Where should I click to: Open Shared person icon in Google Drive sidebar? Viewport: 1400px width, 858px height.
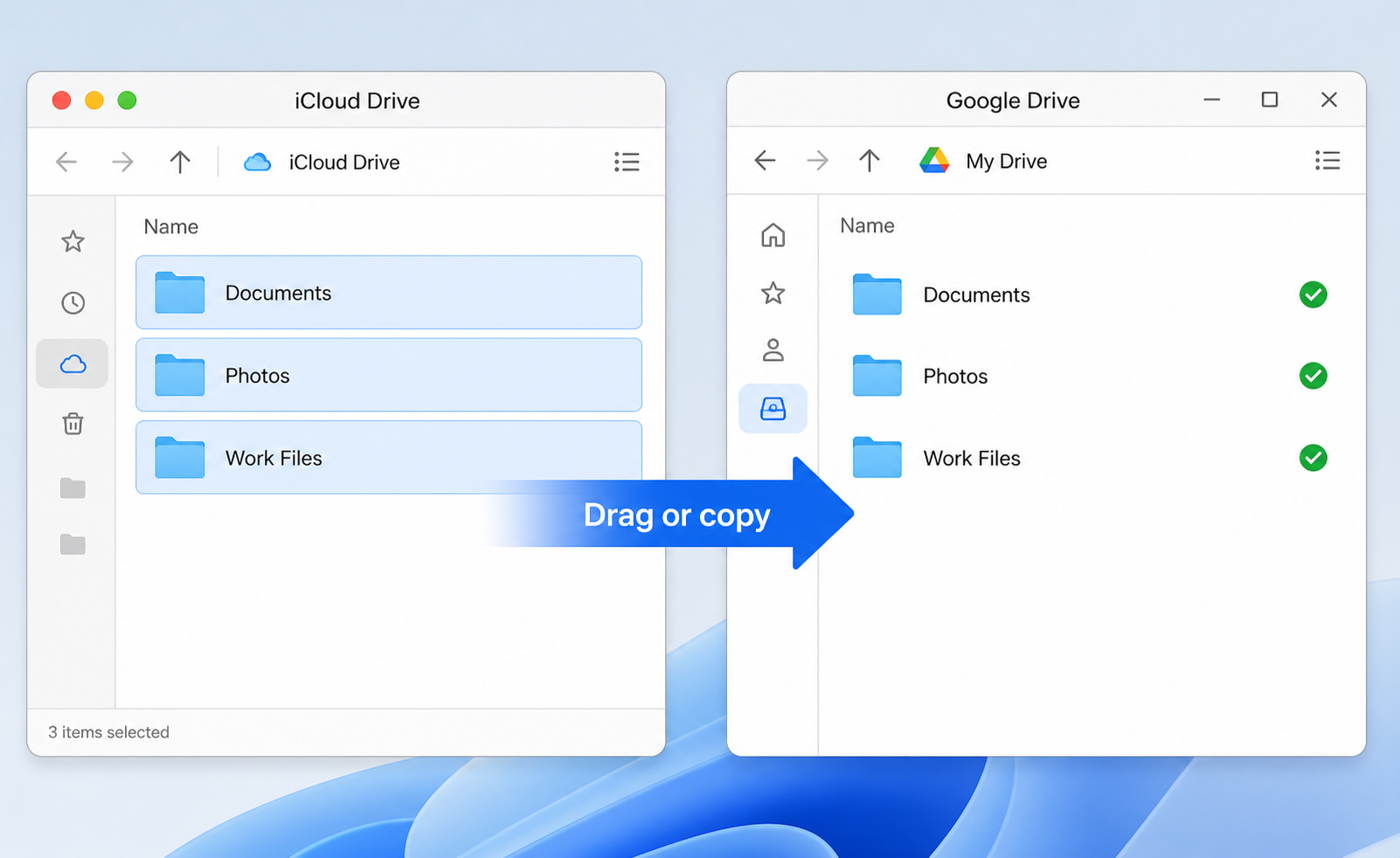pos(773,350)
